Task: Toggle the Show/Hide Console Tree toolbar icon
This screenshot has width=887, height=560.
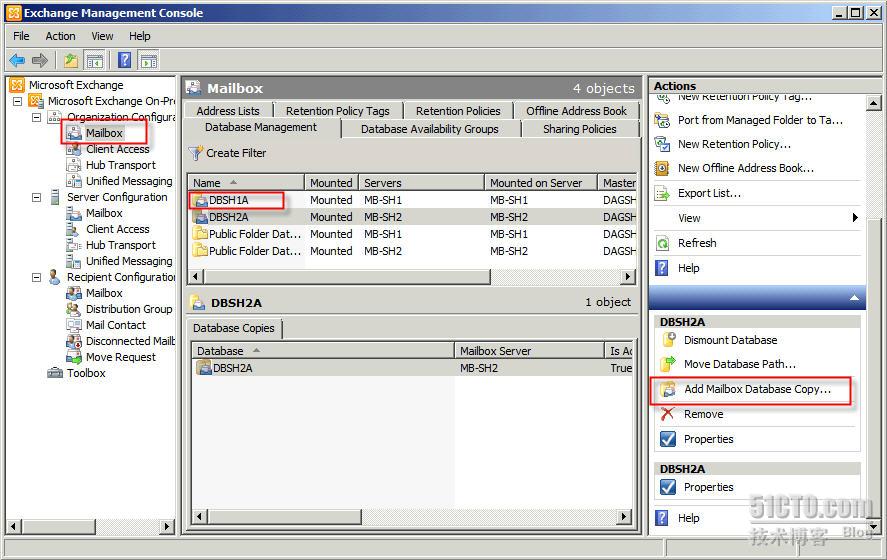Action: pos(94,60)
